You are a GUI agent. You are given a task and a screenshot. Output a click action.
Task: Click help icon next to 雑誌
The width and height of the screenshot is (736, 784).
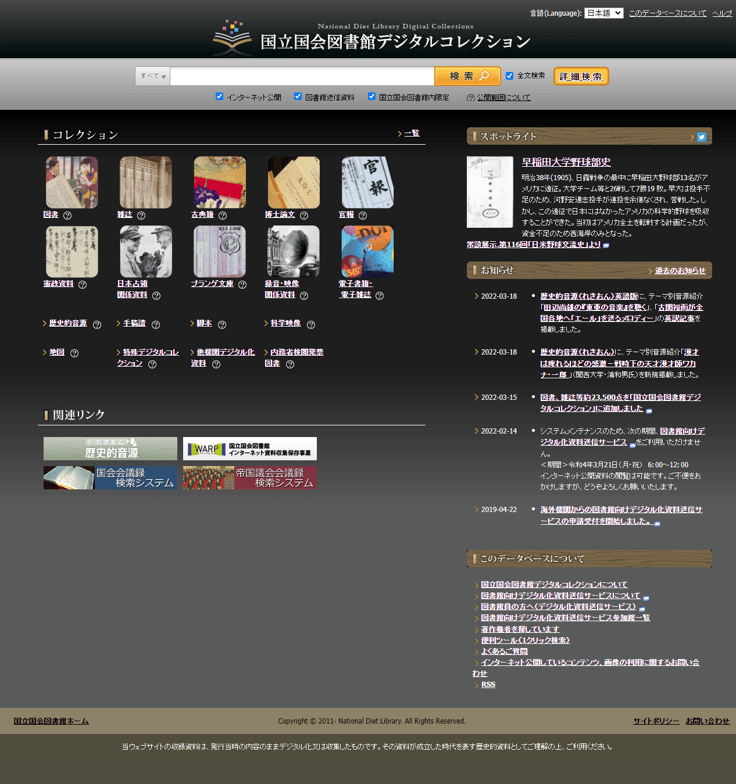point(141,216)
